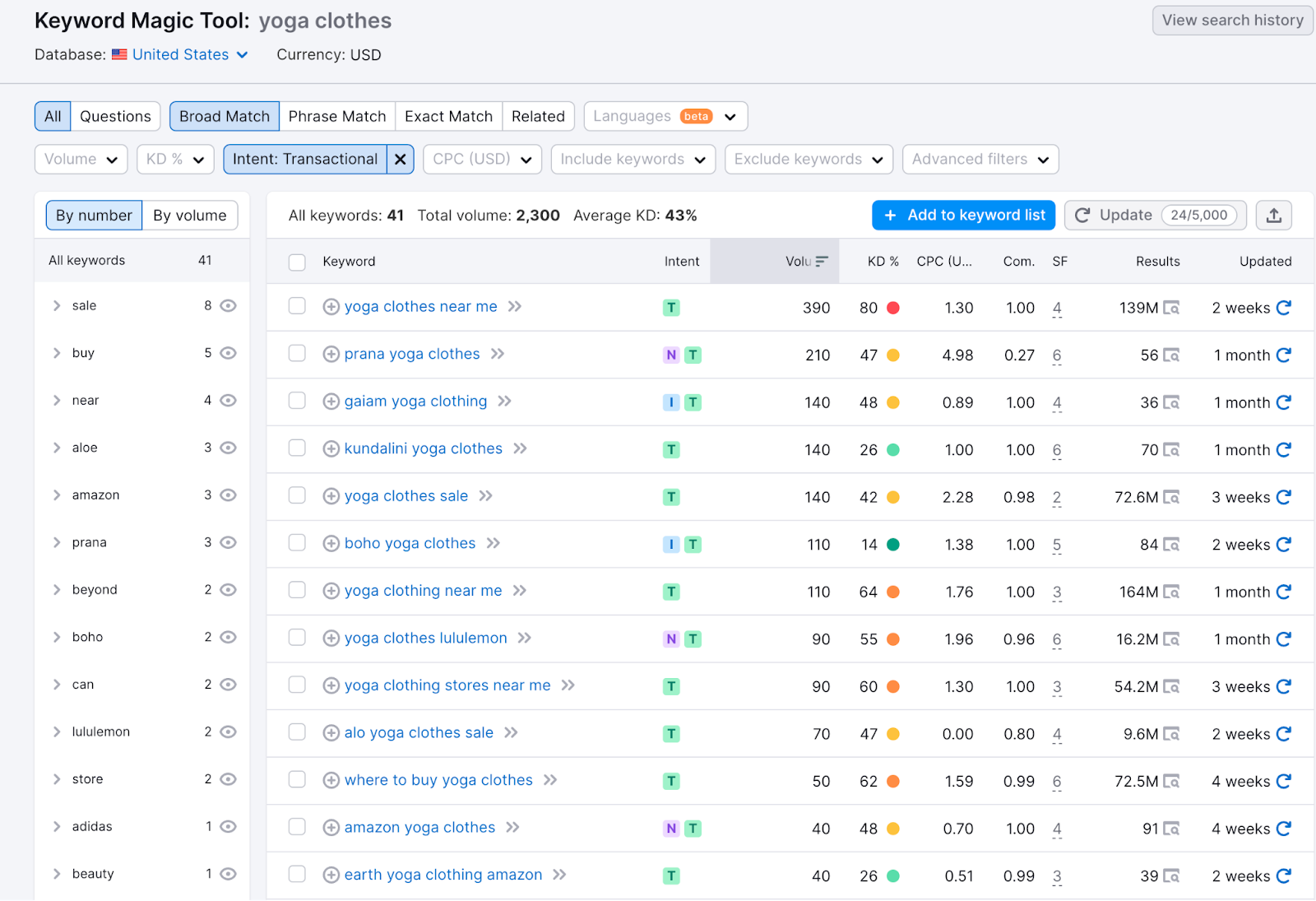This screenshot has height=901, width=1316.
Task: Click green KD dot for 'boho yoga clothes'
Action: tap(893, 545)
